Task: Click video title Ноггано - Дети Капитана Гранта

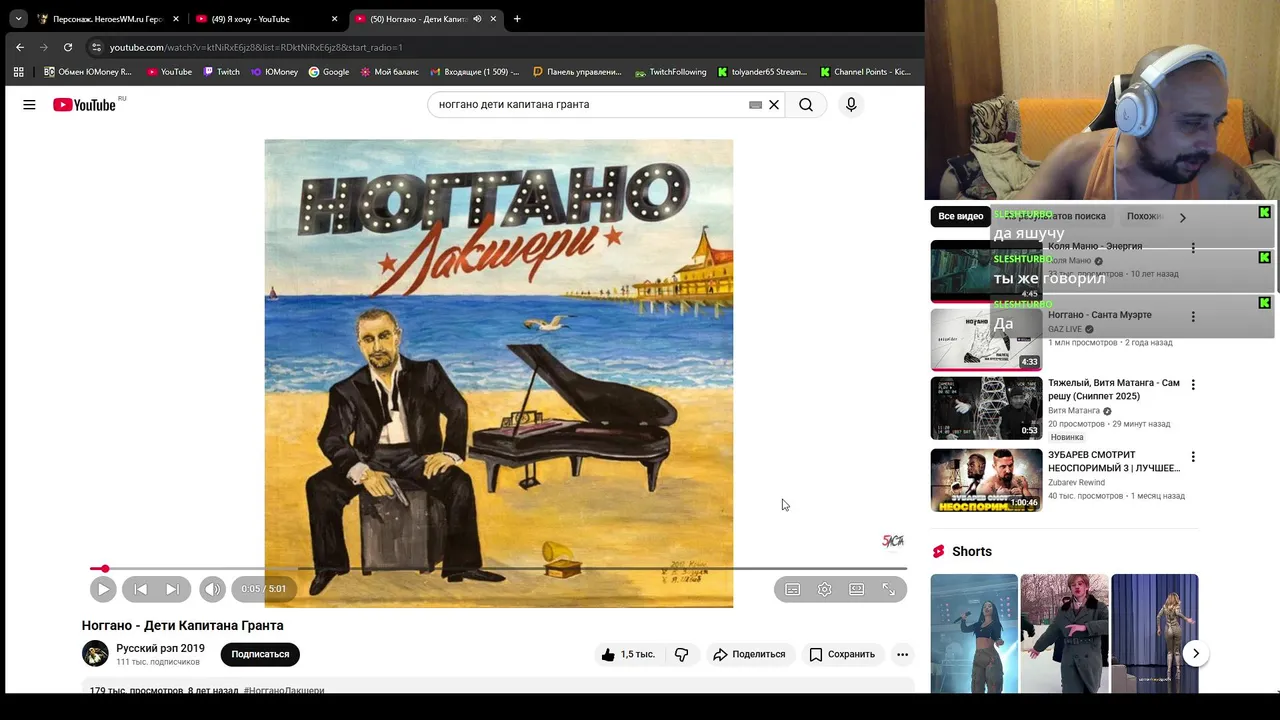Action: pyautogui.click(x=183, y=625)
